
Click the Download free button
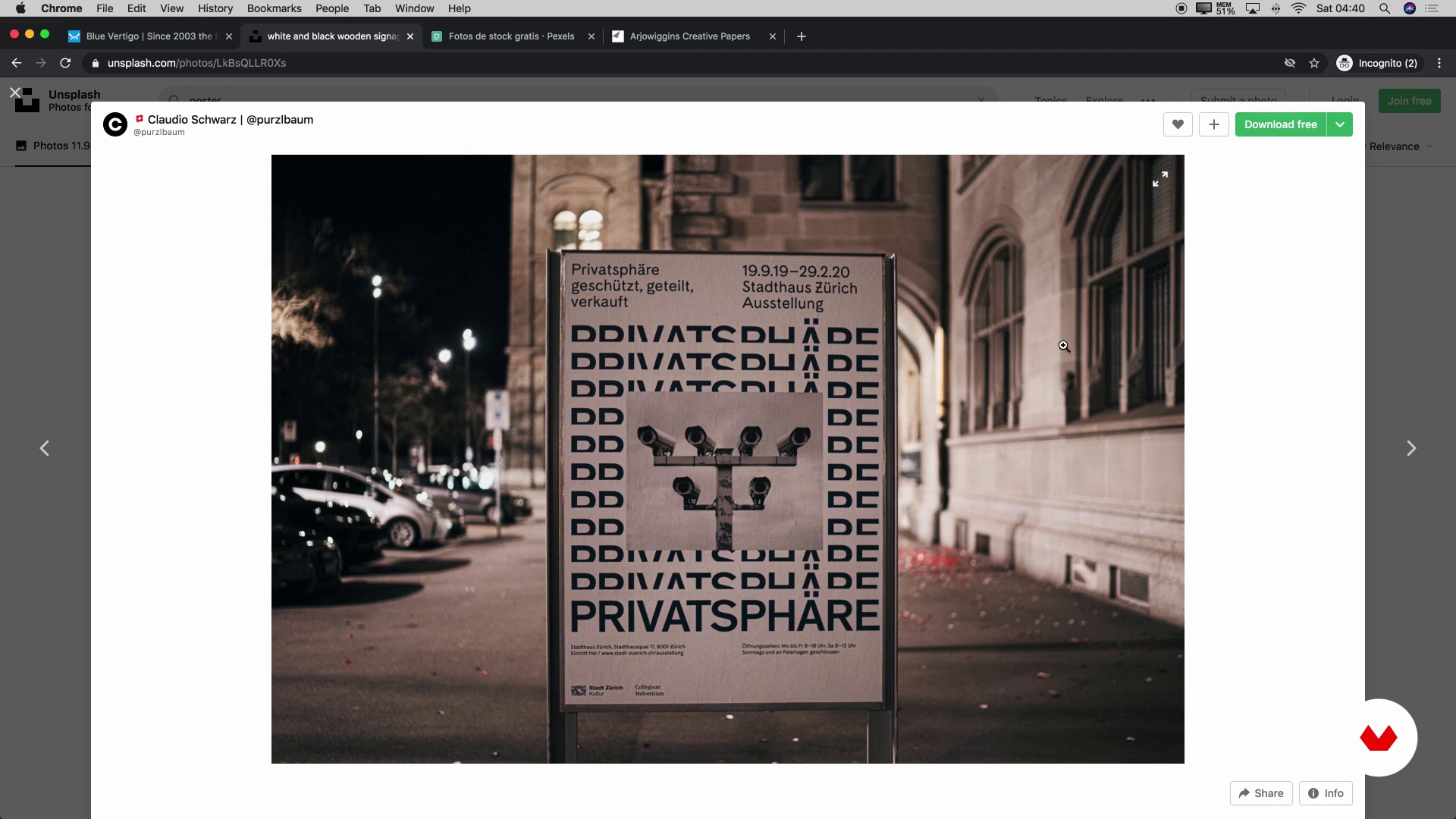(x=1280, y=124)
